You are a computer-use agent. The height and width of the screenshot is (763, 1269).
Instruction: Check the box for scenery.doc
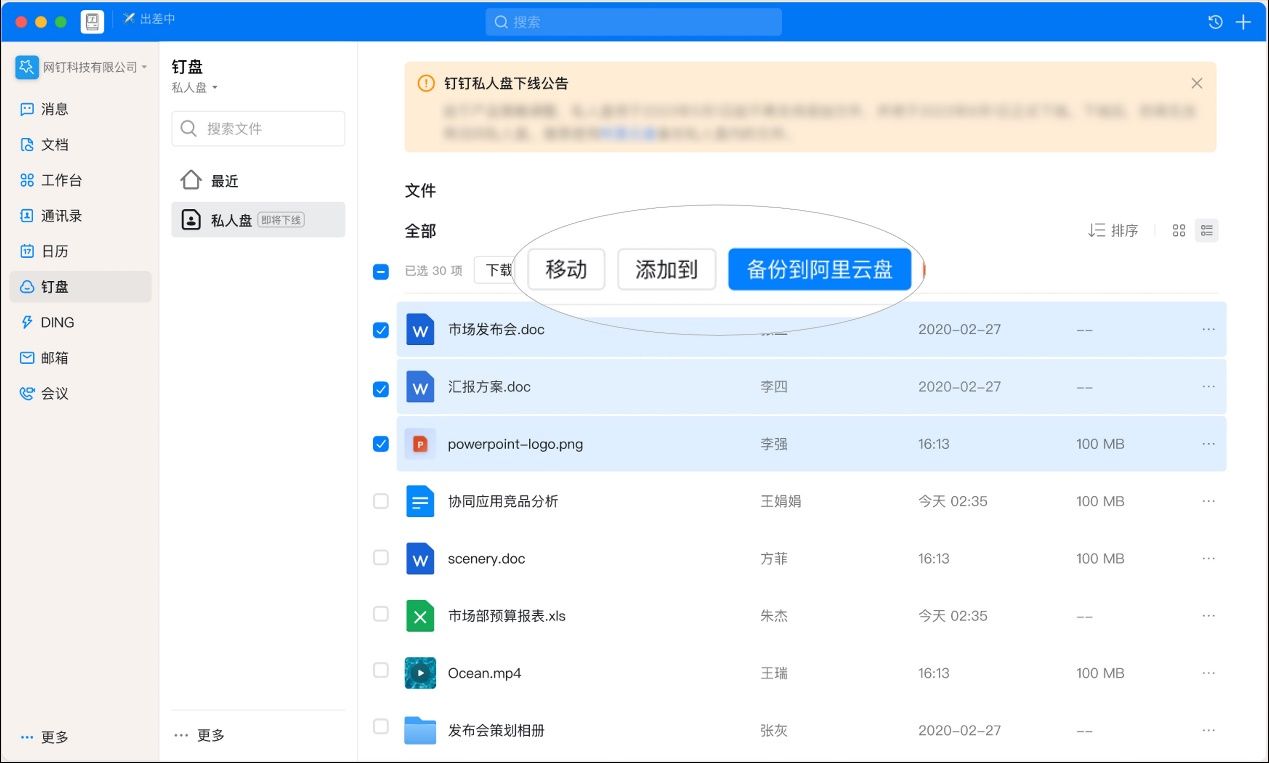pos(381,557)
